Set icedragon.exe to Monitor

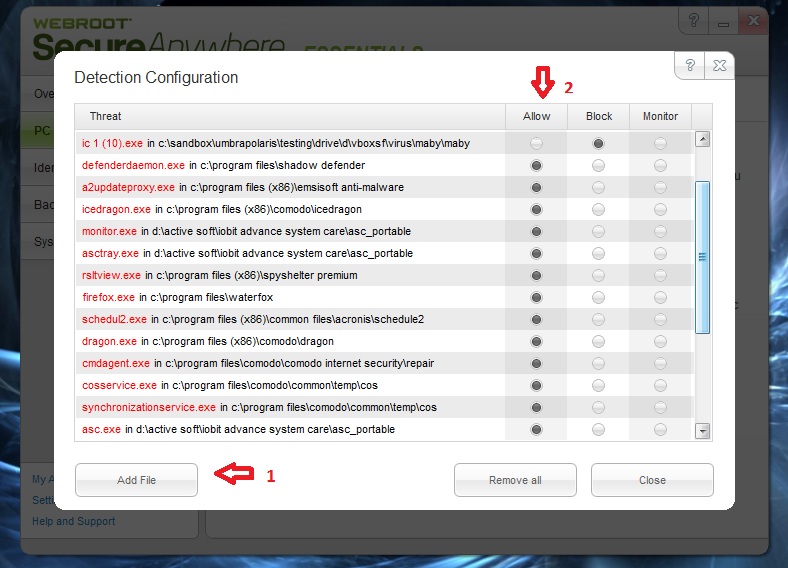(660, 210)
